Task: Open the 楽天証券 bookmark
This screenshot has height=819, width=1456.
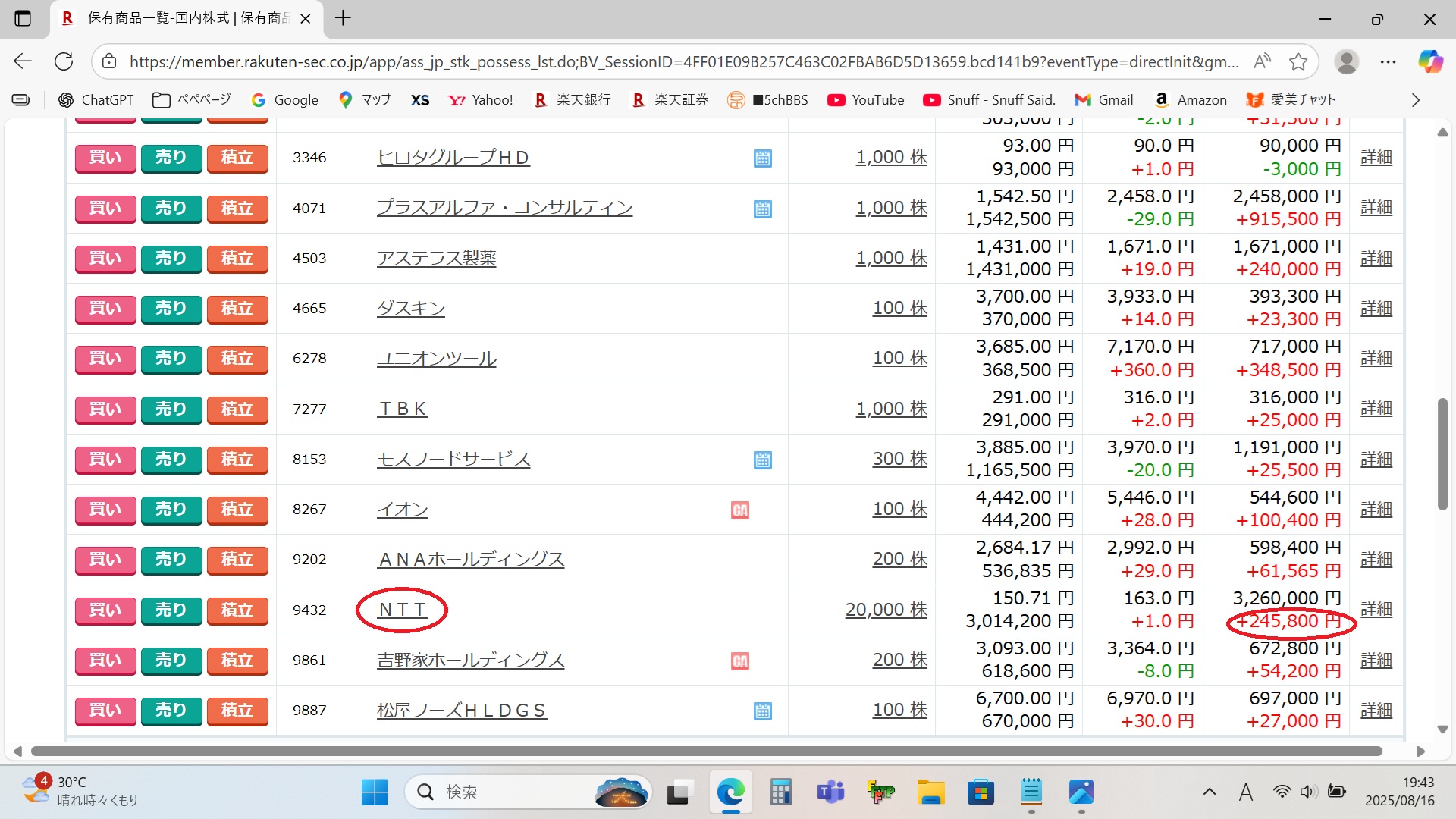Action: pos(670,100)
